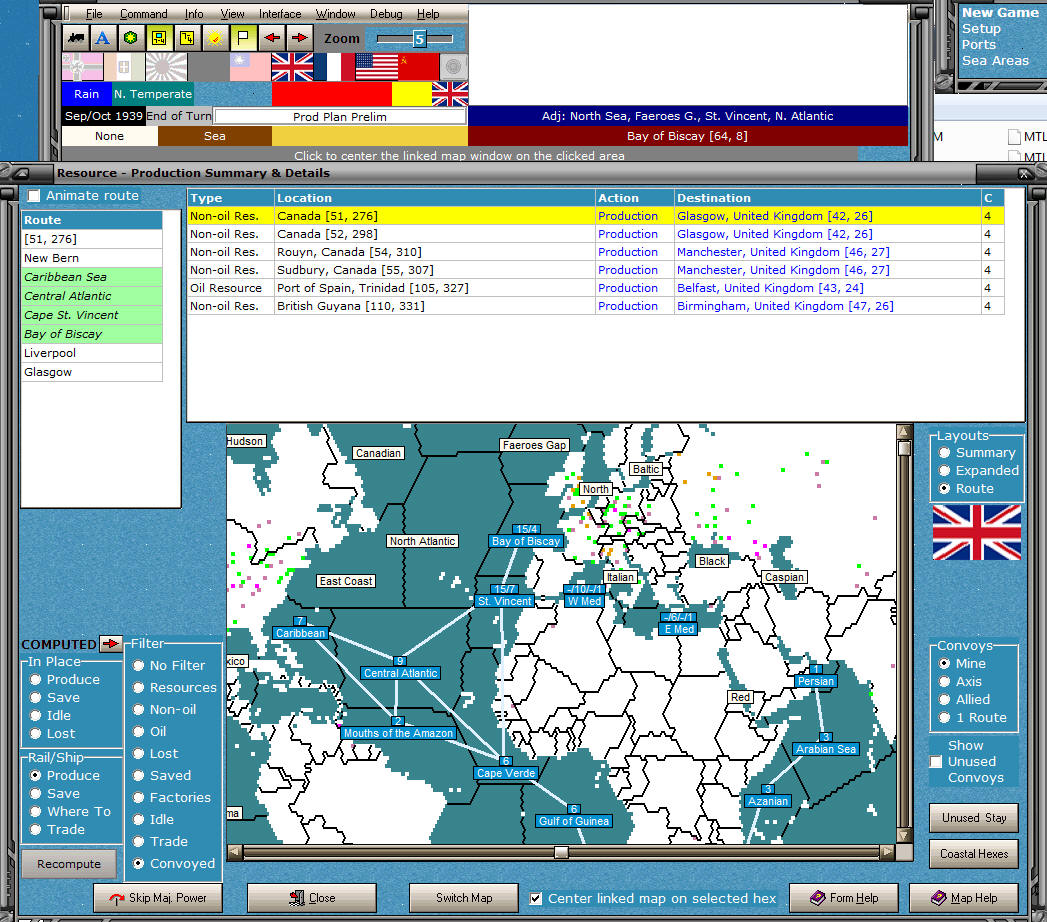Tick the Show Unused Convoys checkbox
Image resolution: width=1047 pixels, height=922 pixels.
coord(936,762)
